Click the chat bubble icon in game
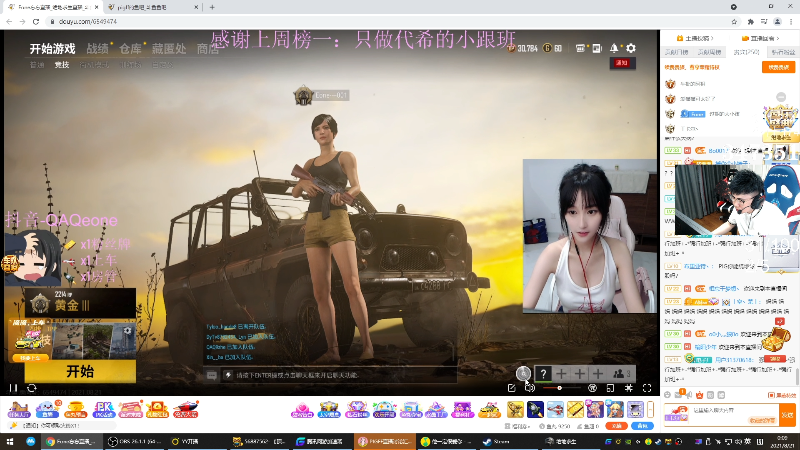The width and height of the screenshot is (800, 450). pos(212,376)
